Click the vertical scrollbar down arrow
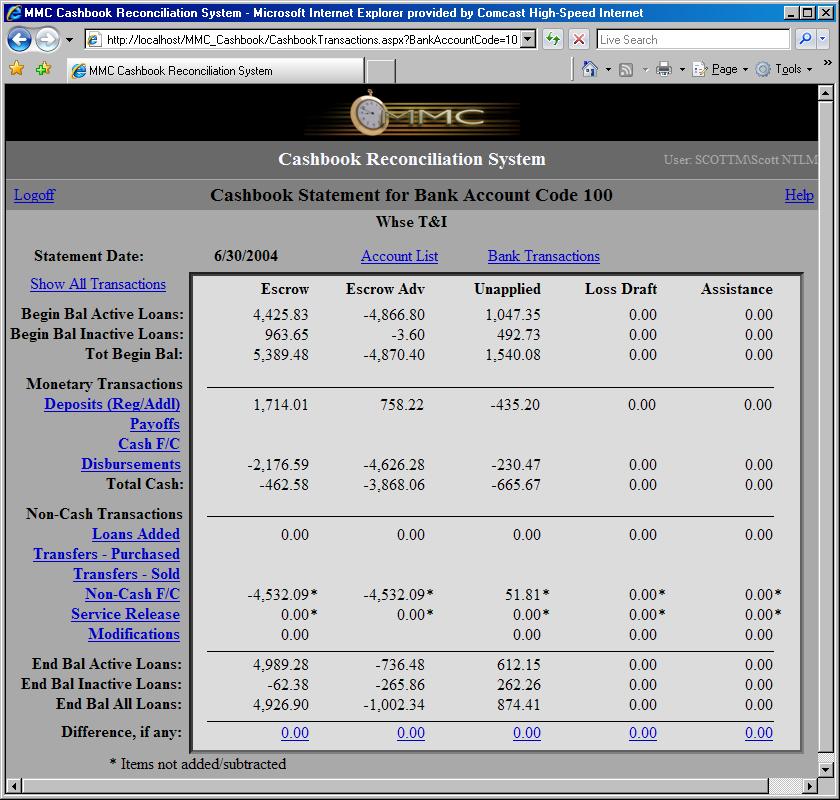Image resolution: width=840 pixels, height=800 pixels. click(x=825, y=768)
